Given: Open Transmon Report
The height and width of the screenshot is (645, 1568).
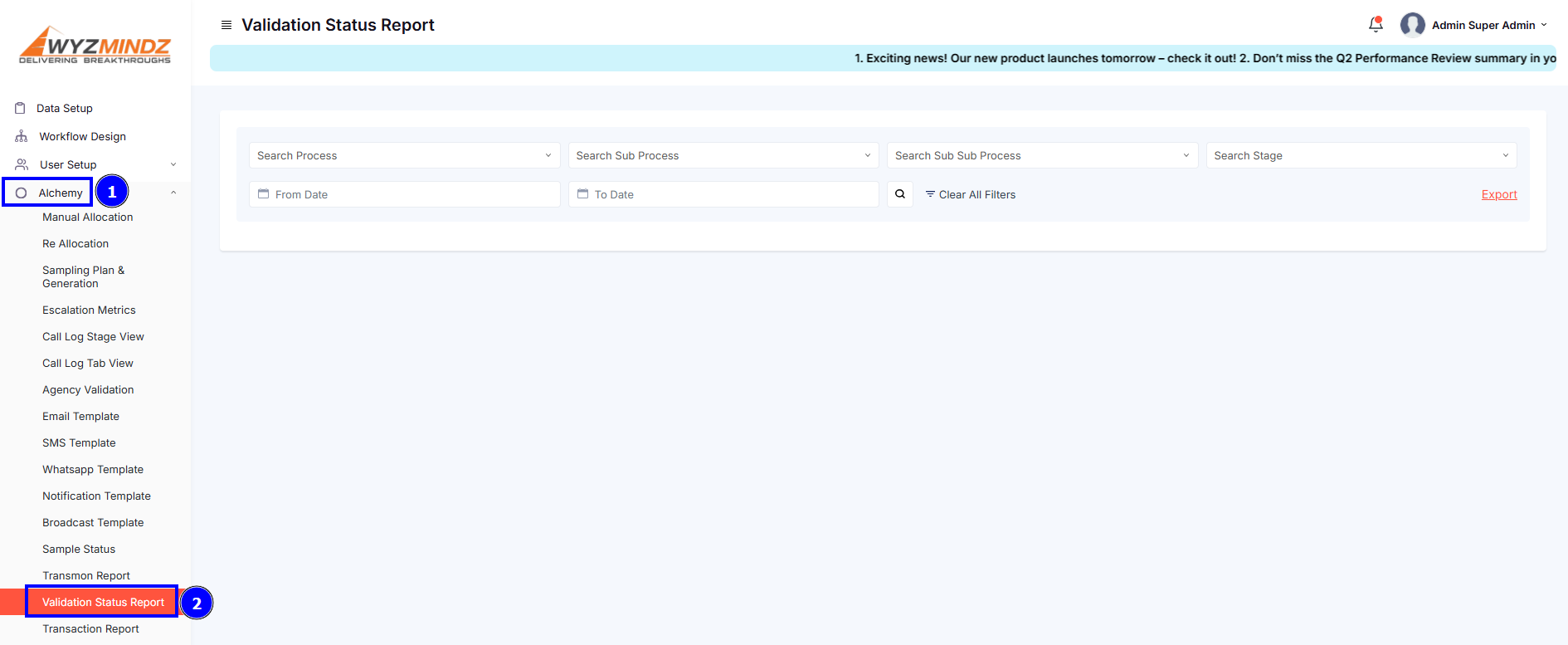Looking at the screenshot, I should (86, 575).
